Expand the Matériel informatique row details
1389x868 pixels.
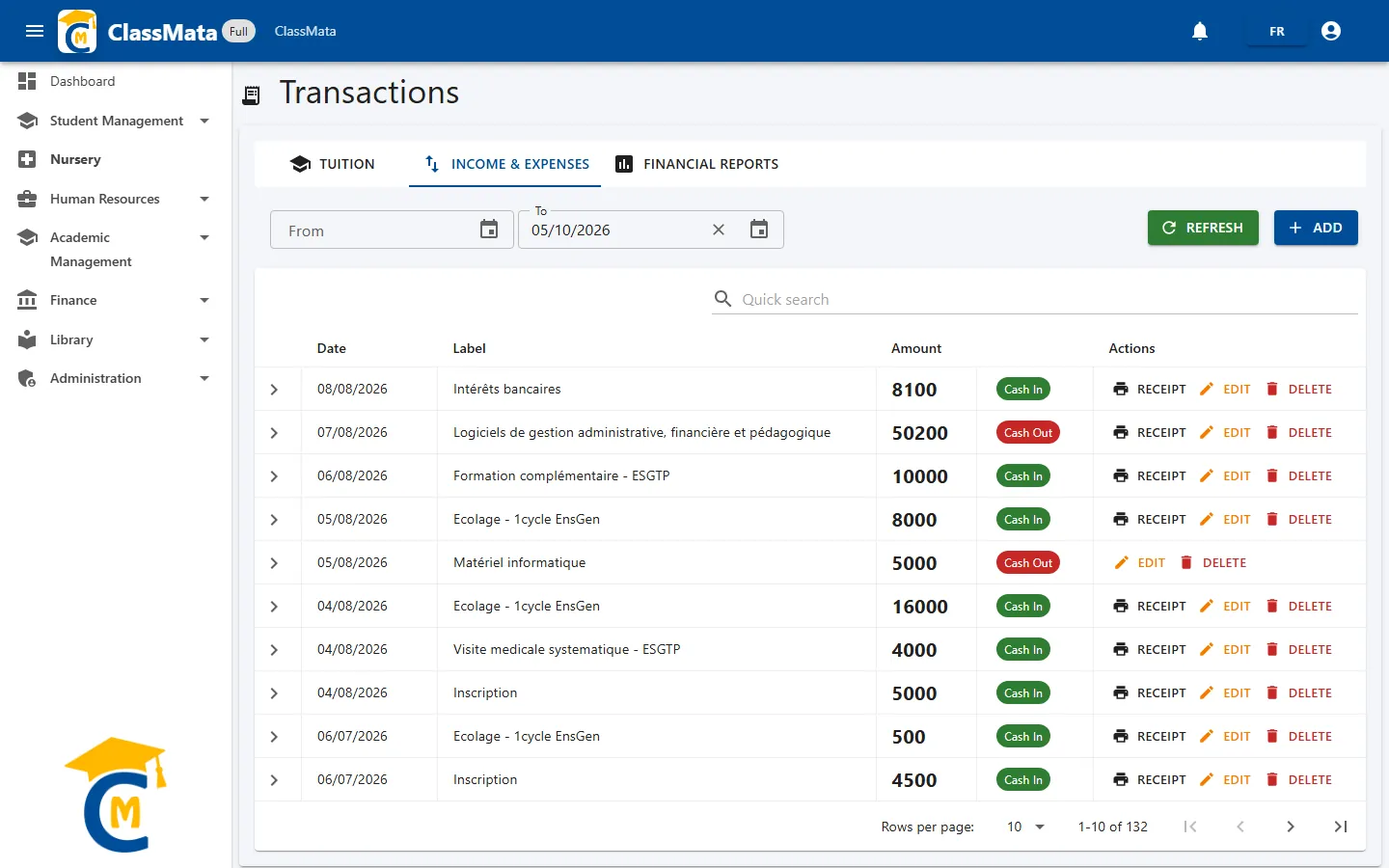274,563
